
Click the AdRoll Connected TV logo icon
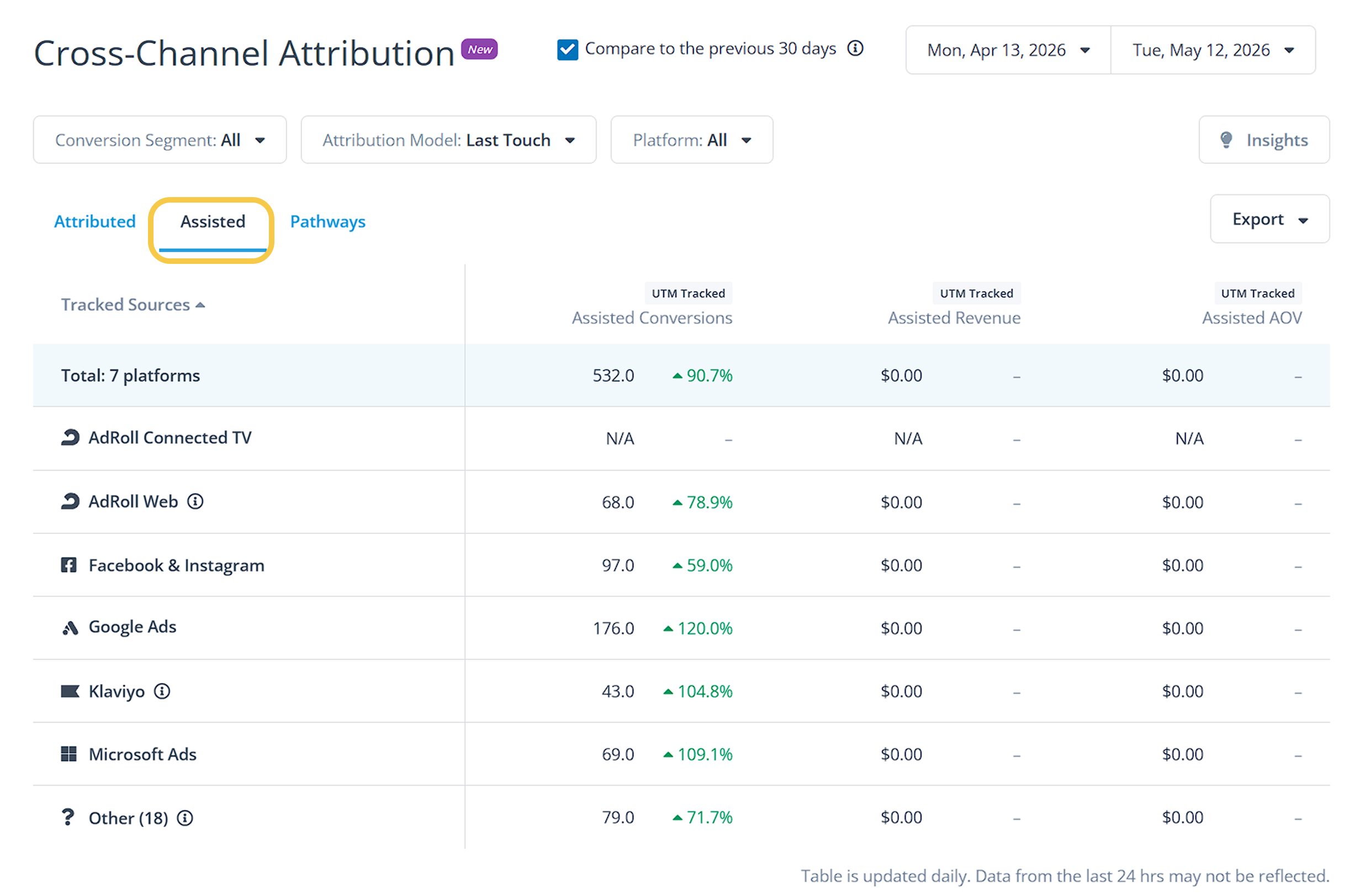[70, 438]
